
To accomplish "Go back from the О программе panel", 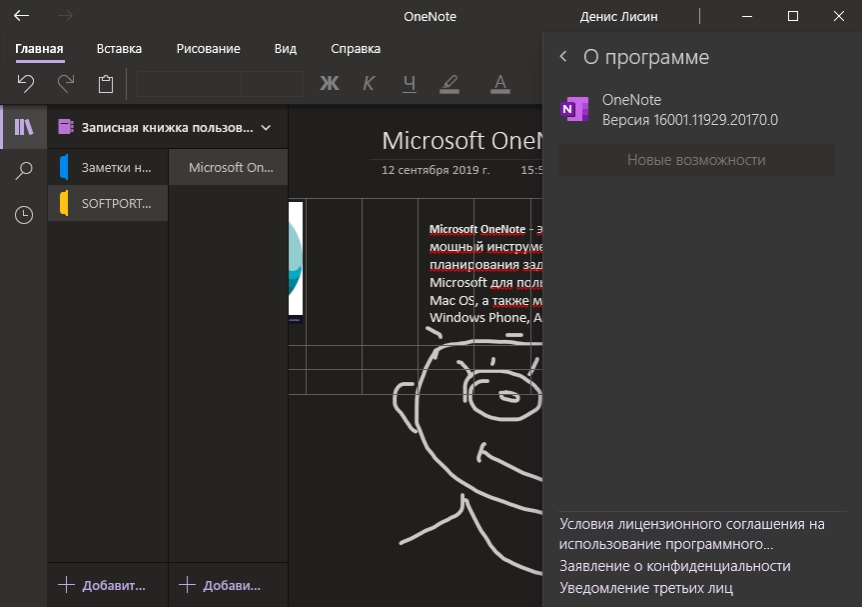I will coord(563,56).
